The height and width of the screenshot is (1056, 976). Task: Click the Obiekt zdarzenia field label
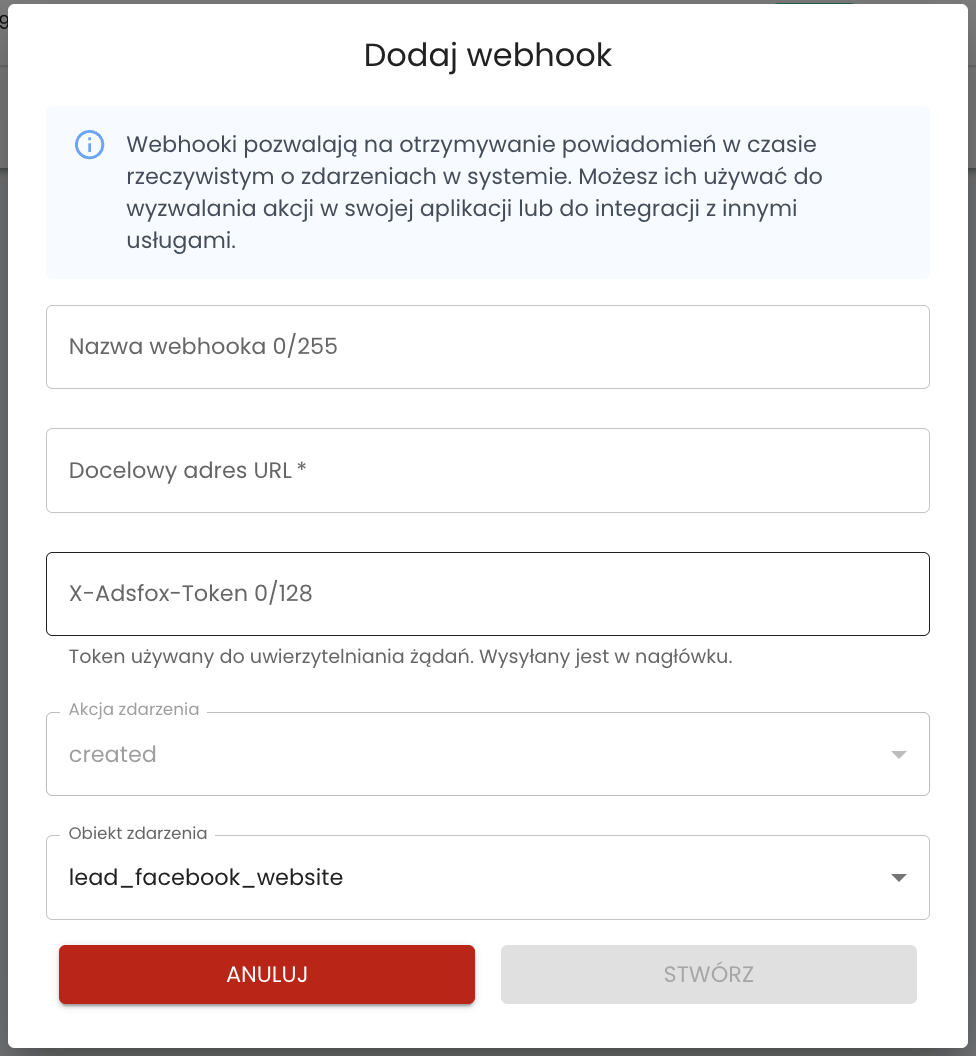point(138,833)
